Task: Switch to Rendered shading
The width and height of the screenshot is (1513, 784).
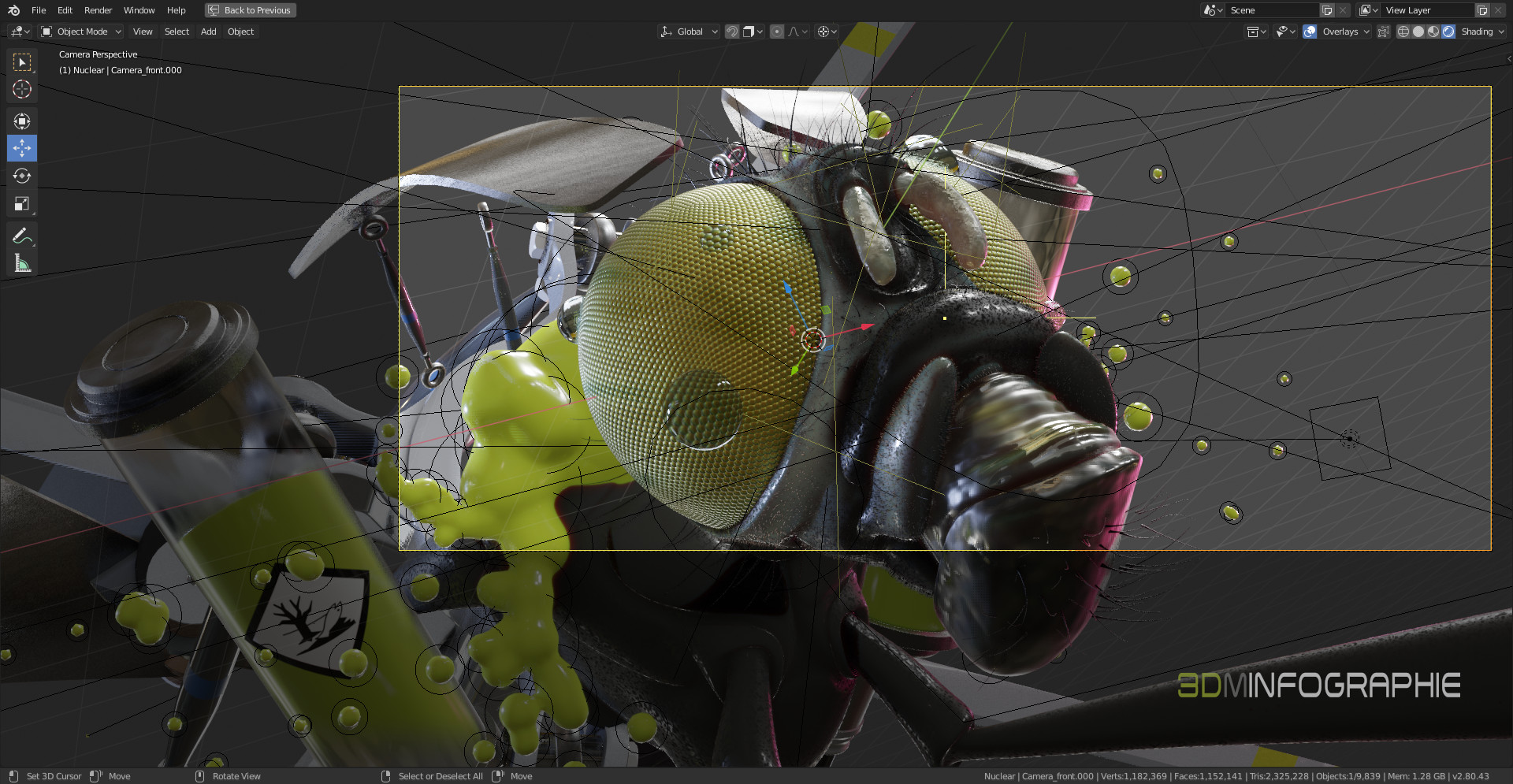Action: point(1448,32)
